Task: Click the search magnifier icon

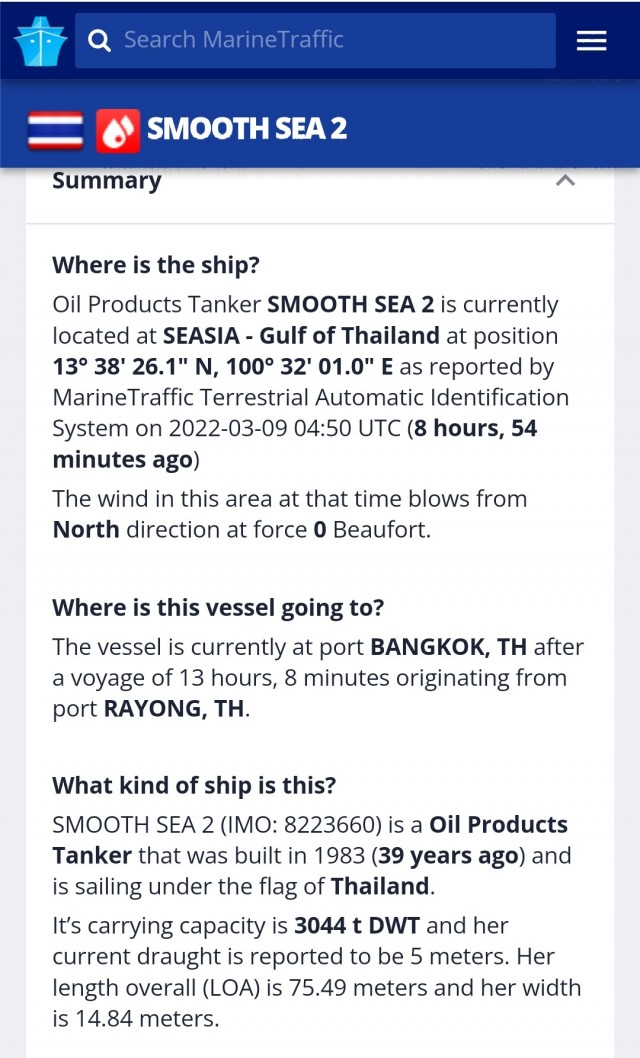Action: 99,41
